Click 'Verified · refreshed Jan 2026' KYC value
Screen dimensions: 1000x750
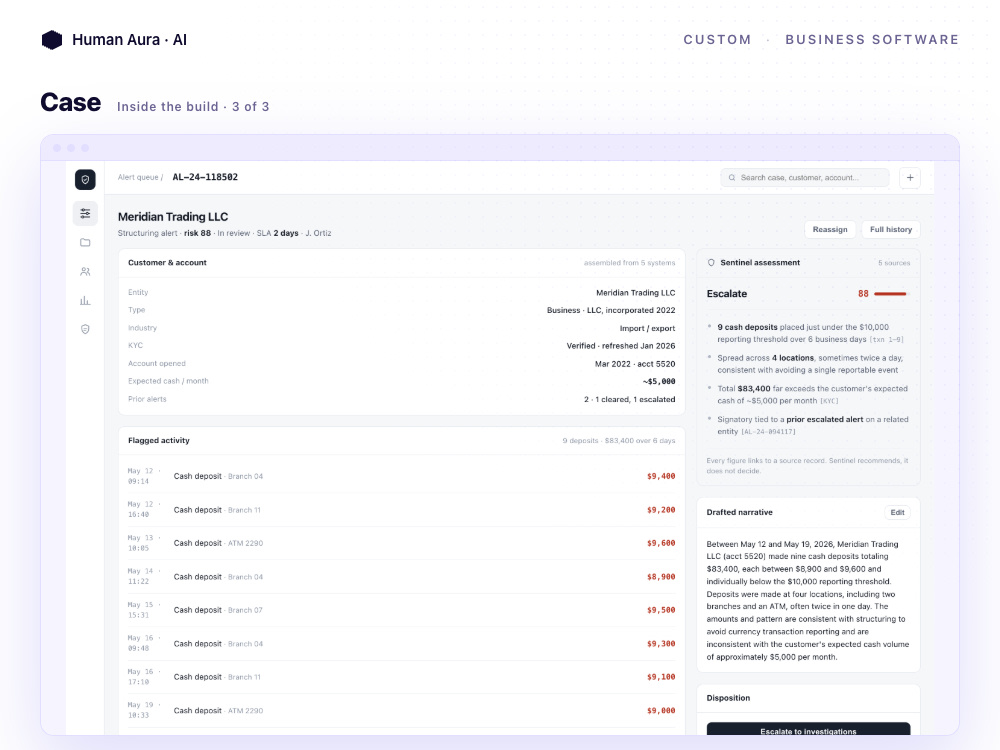[x=621, y=346]
